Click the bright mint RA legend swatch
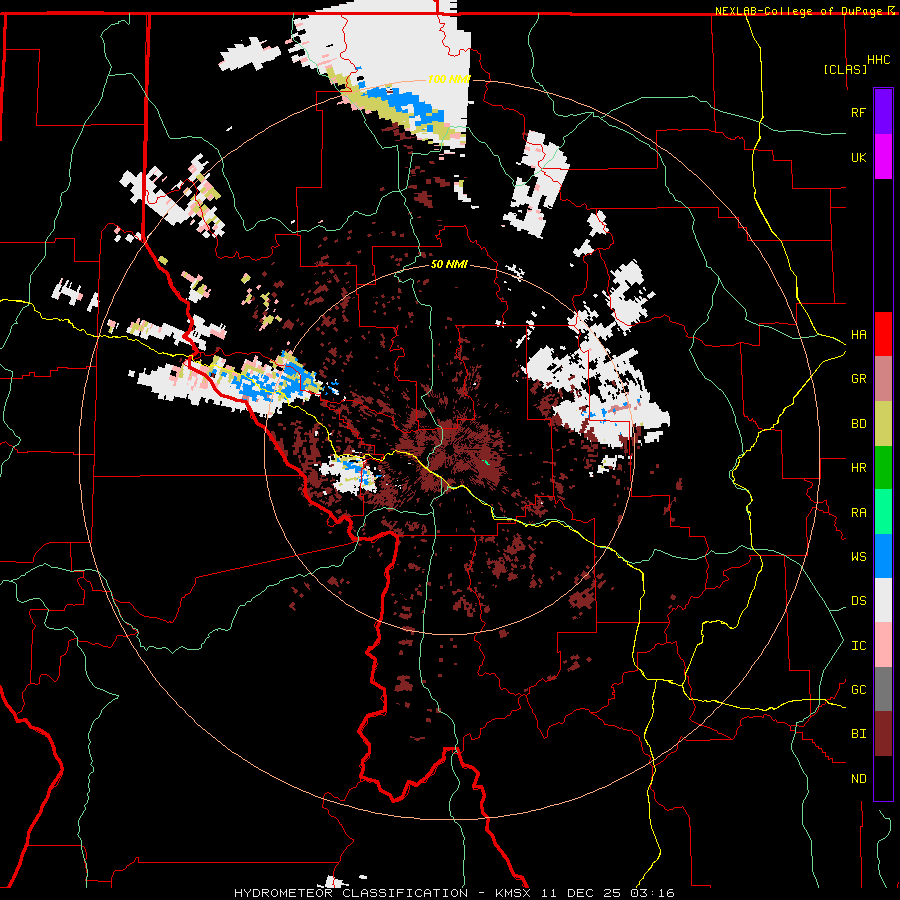This screenshot has height=900, width=900. click(x=883, y=512)
